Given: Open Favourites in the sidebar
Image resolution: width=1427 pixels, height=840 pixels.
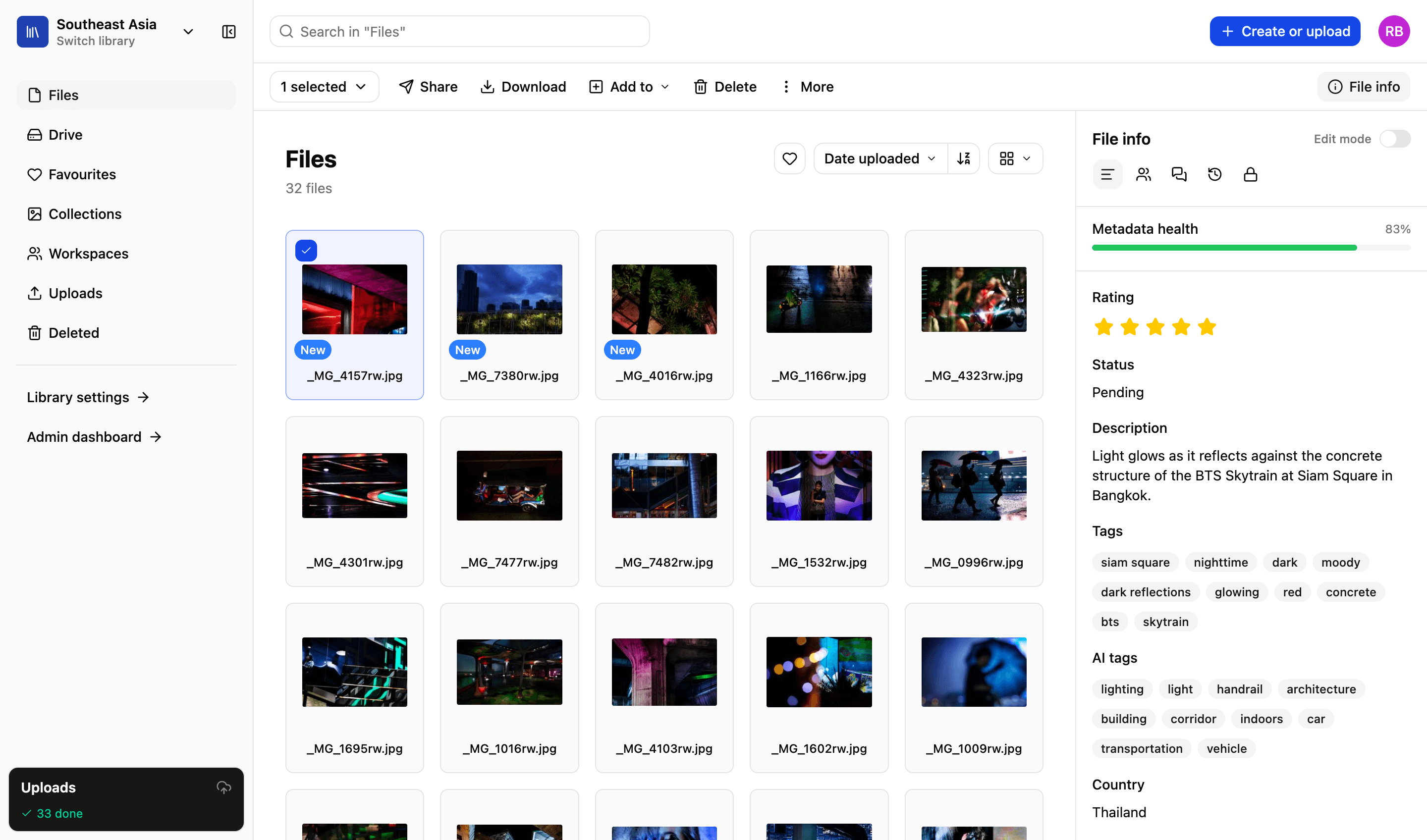Looking at the screenshot, I should (126, 174).
